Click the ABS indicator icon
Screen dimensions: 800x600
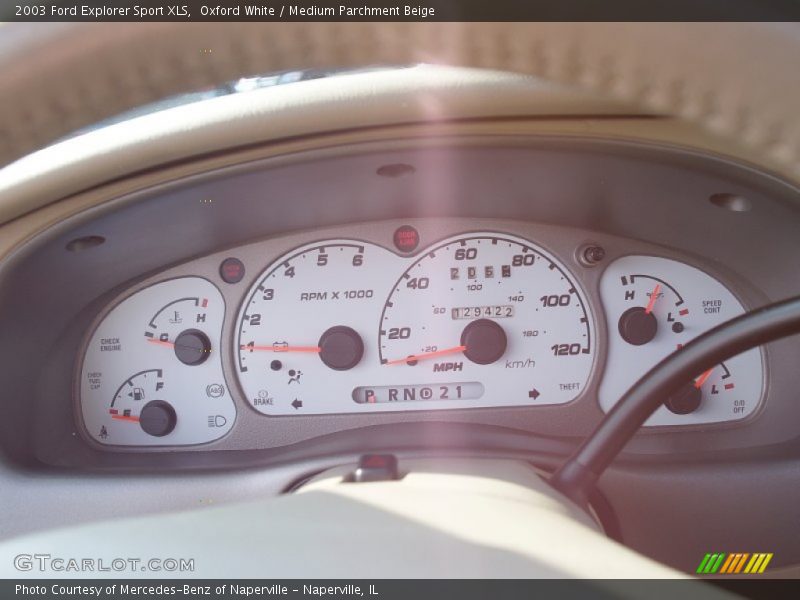coord(214,391)
